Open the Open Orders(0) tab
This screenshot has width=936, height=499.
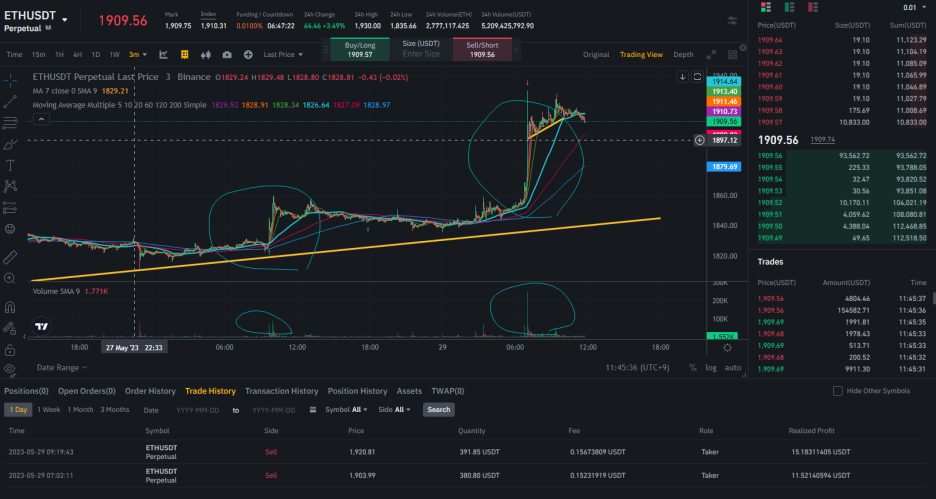click(x=87, y=391)
